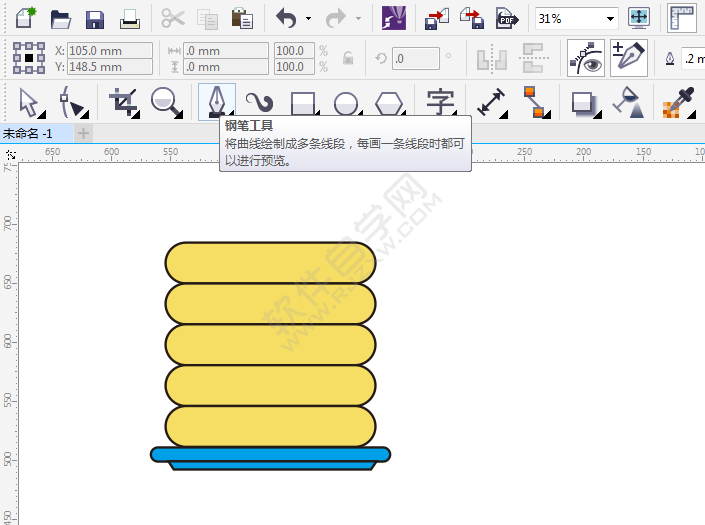The height and width of the screenshot is (525, 705).
Task: Open the zoom level 31% dropdown
Action: [610, 19]
